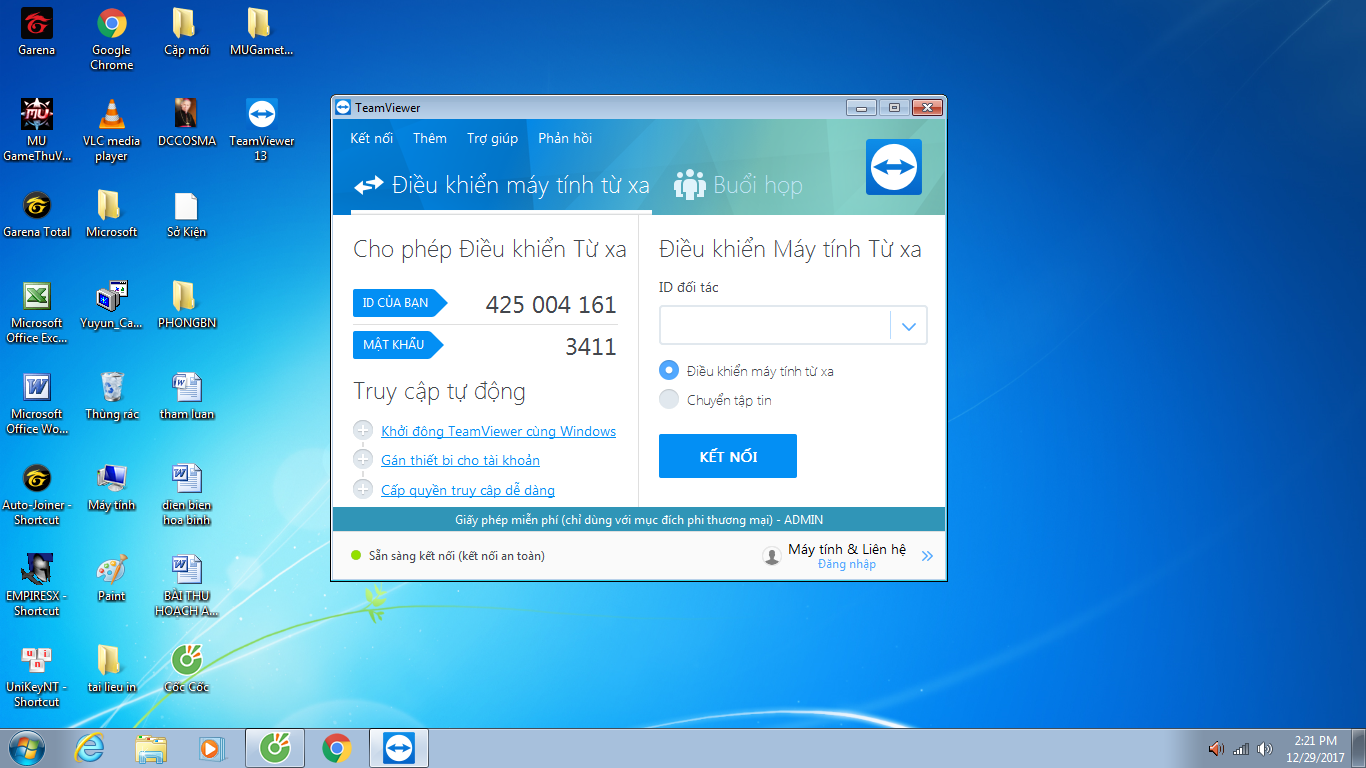Open network icon in system tray
Screen dimensions: 1366x768
[1241, 748]
